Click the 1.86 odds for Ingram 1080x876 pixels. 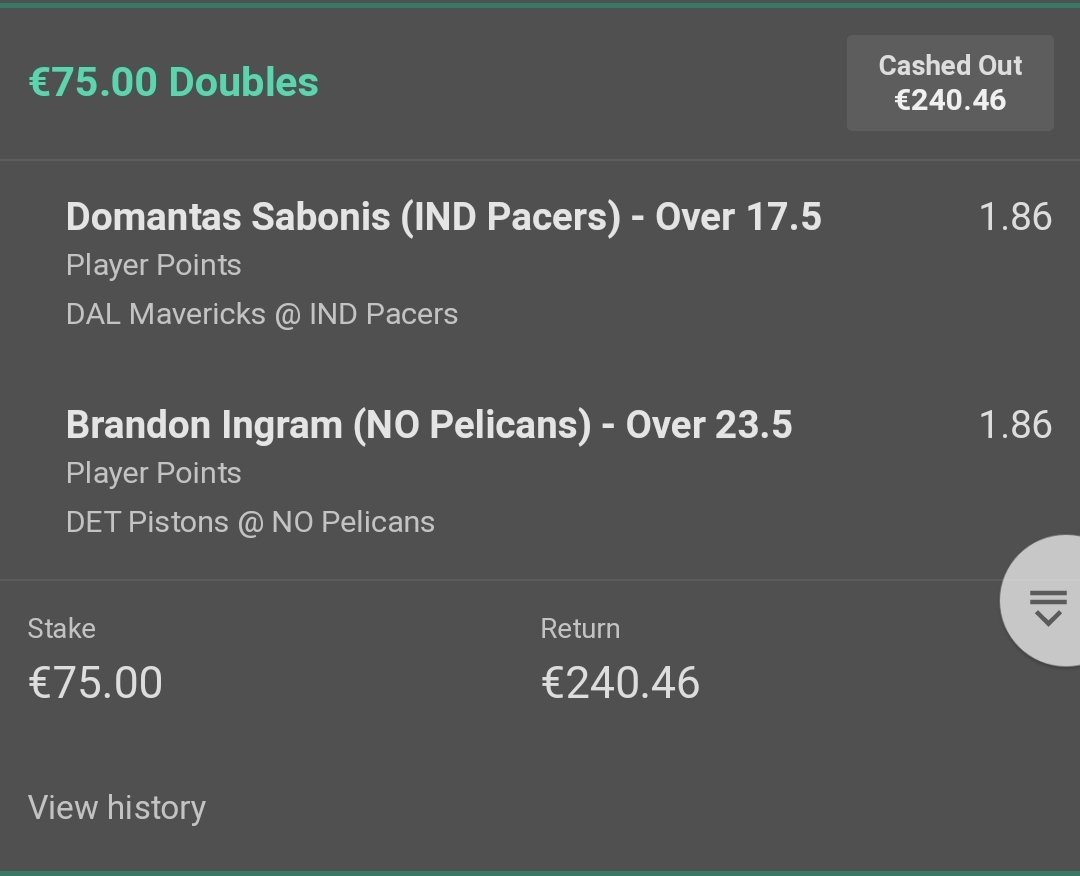pos(1015,425)
